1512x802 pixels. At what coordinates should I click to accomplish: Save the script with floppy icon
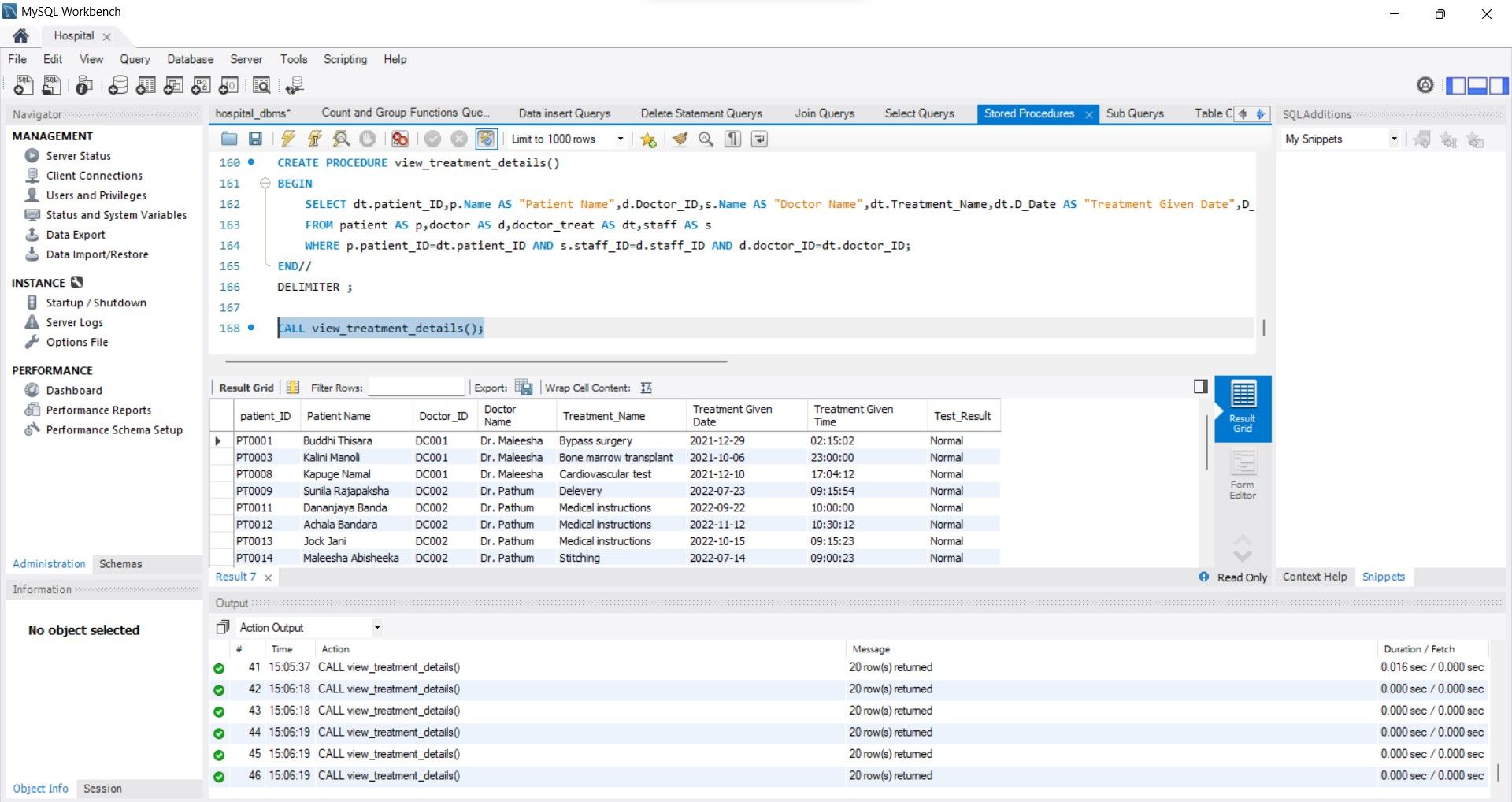click(x=255, y=139)
